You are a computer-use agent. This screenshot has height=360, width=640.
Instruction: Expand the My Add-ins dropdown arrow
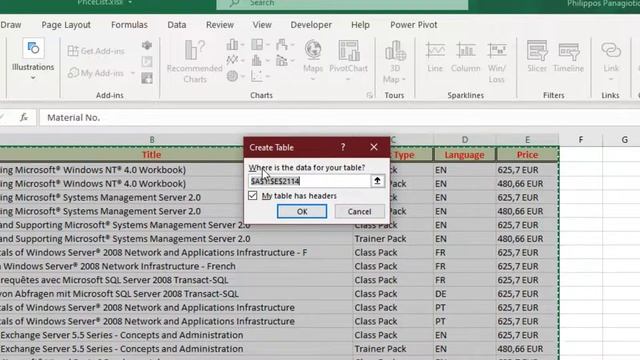pyautogui.click(x=133, y=73)
